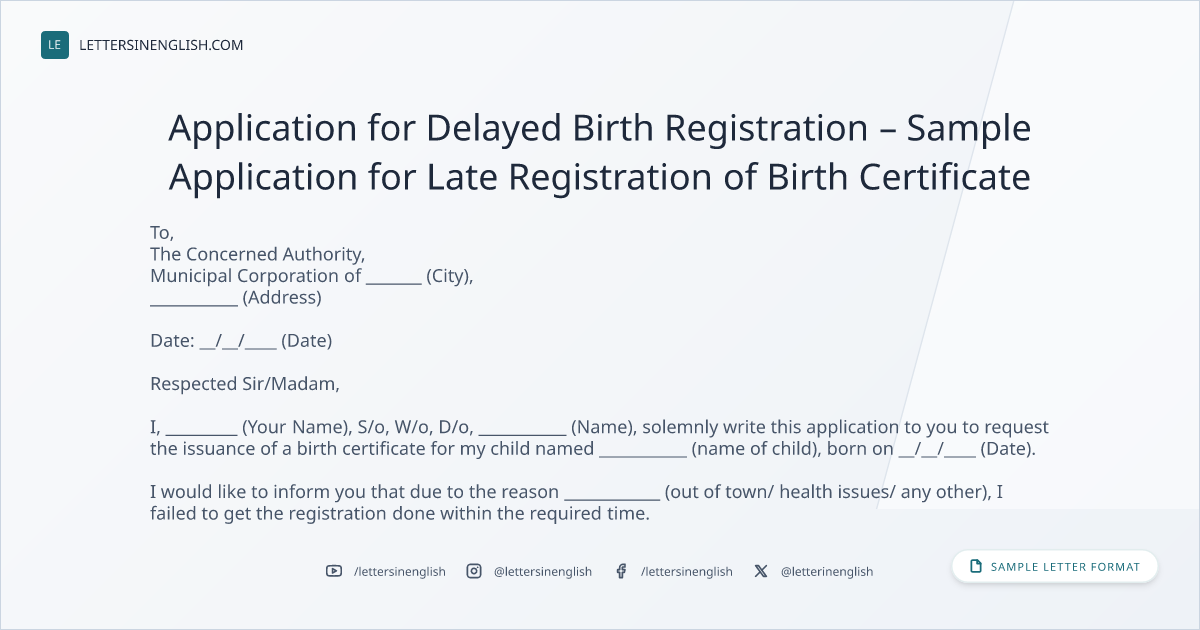This screenshot has width=1200, height=630.
Task: Click the YouTube icon
Action: pyautogui.click(x=334, y=571)
